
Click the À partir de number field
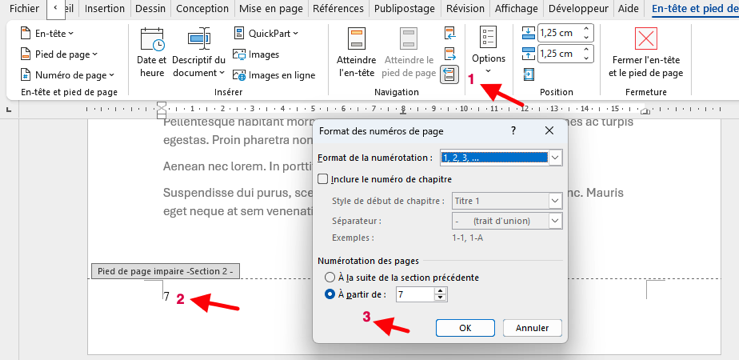click(415, 295)
